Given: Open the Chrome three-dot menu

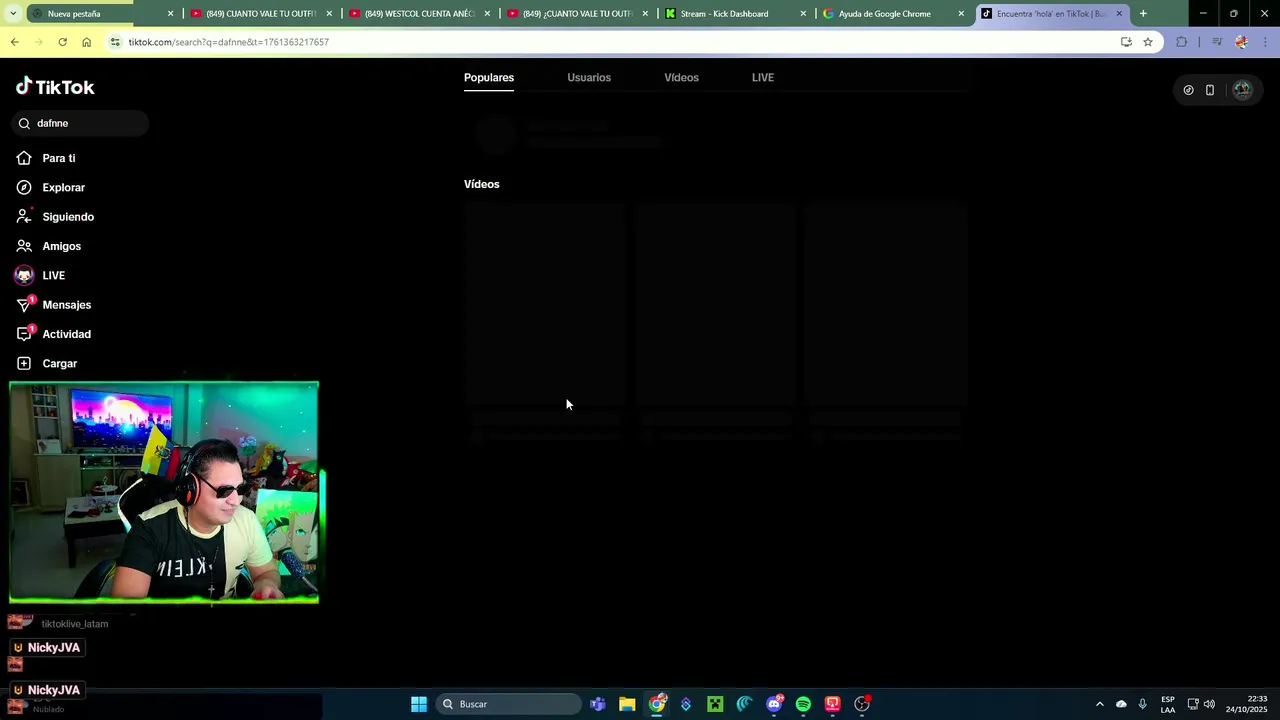Looking at the screenshot, I should pos(1265,42).
